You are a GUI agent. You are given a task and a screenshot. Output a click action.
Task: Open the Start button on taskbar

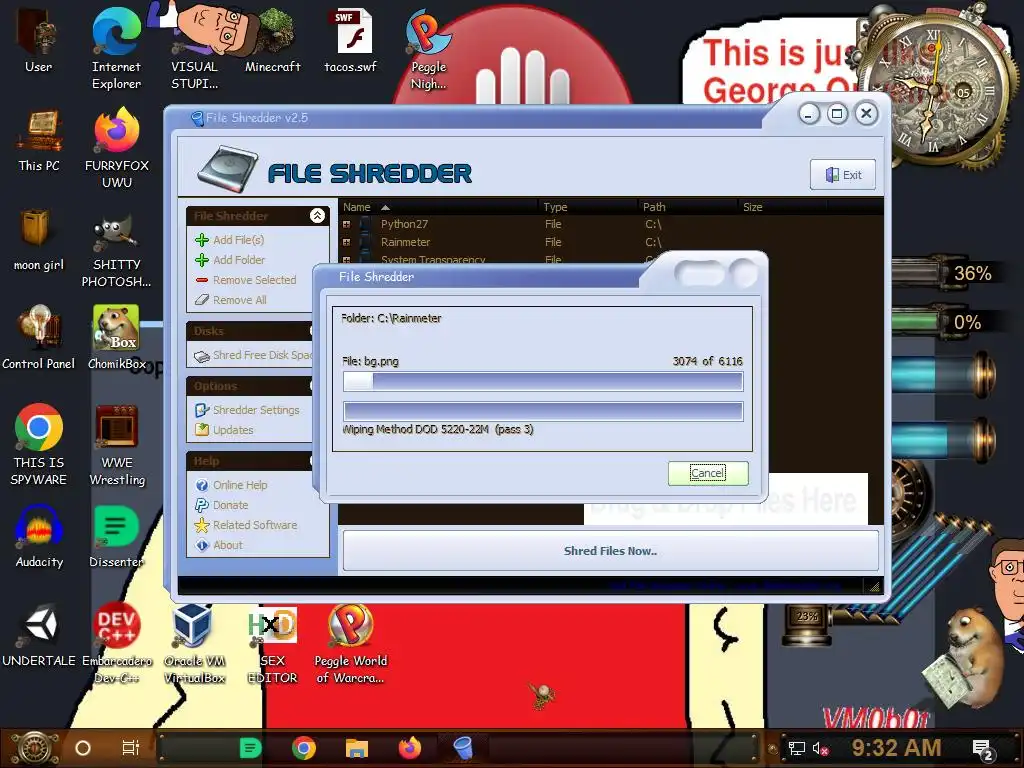click(33, 748)
